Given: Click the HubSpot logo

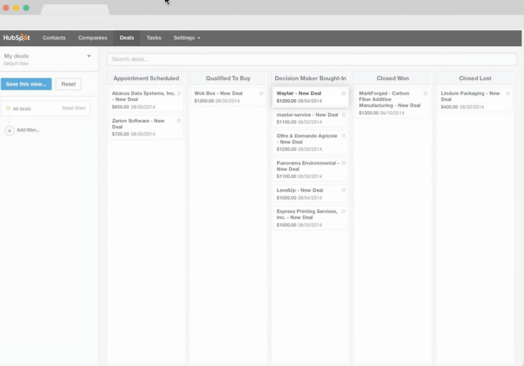Looking at the screenshot, I should [x=16, y=38].
